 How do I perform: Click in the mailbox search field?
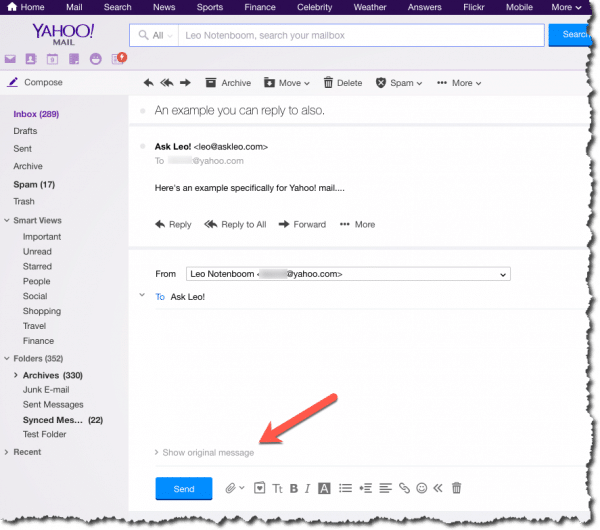(x=361, y=36)
